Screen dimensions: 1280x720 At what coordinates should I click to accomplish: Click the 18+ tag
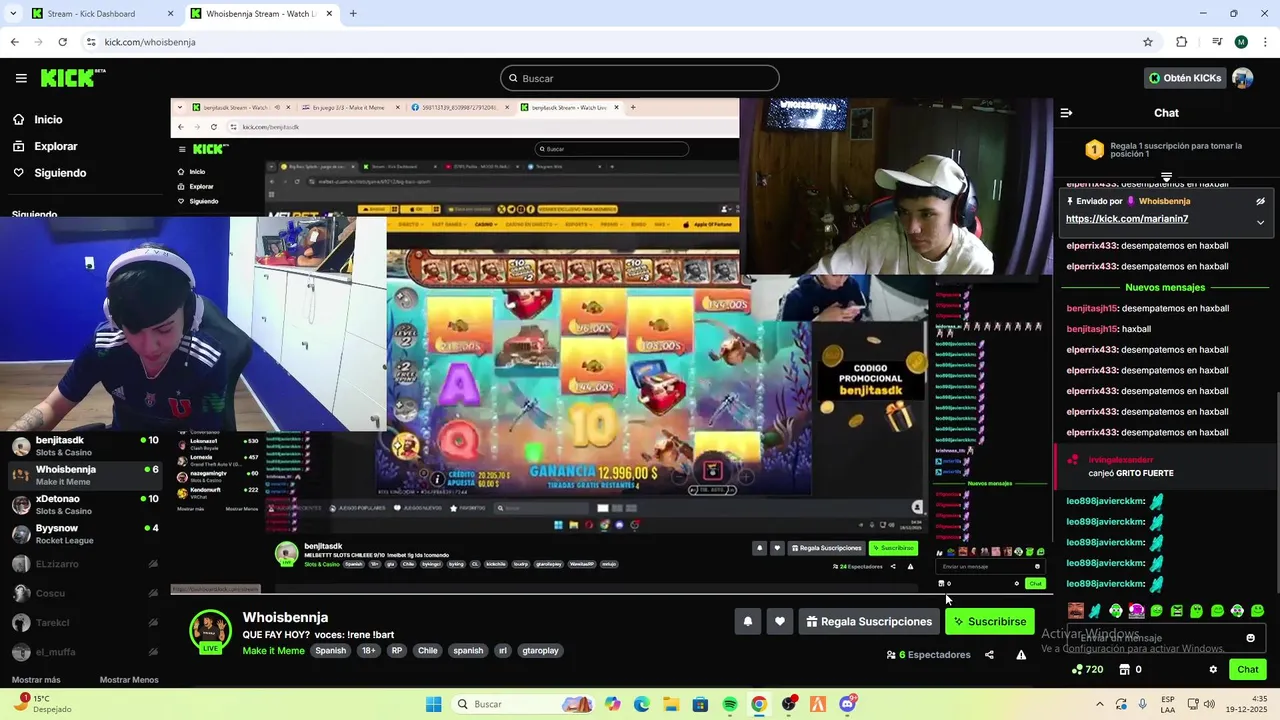pyautogui.click(x=368, y=650)
